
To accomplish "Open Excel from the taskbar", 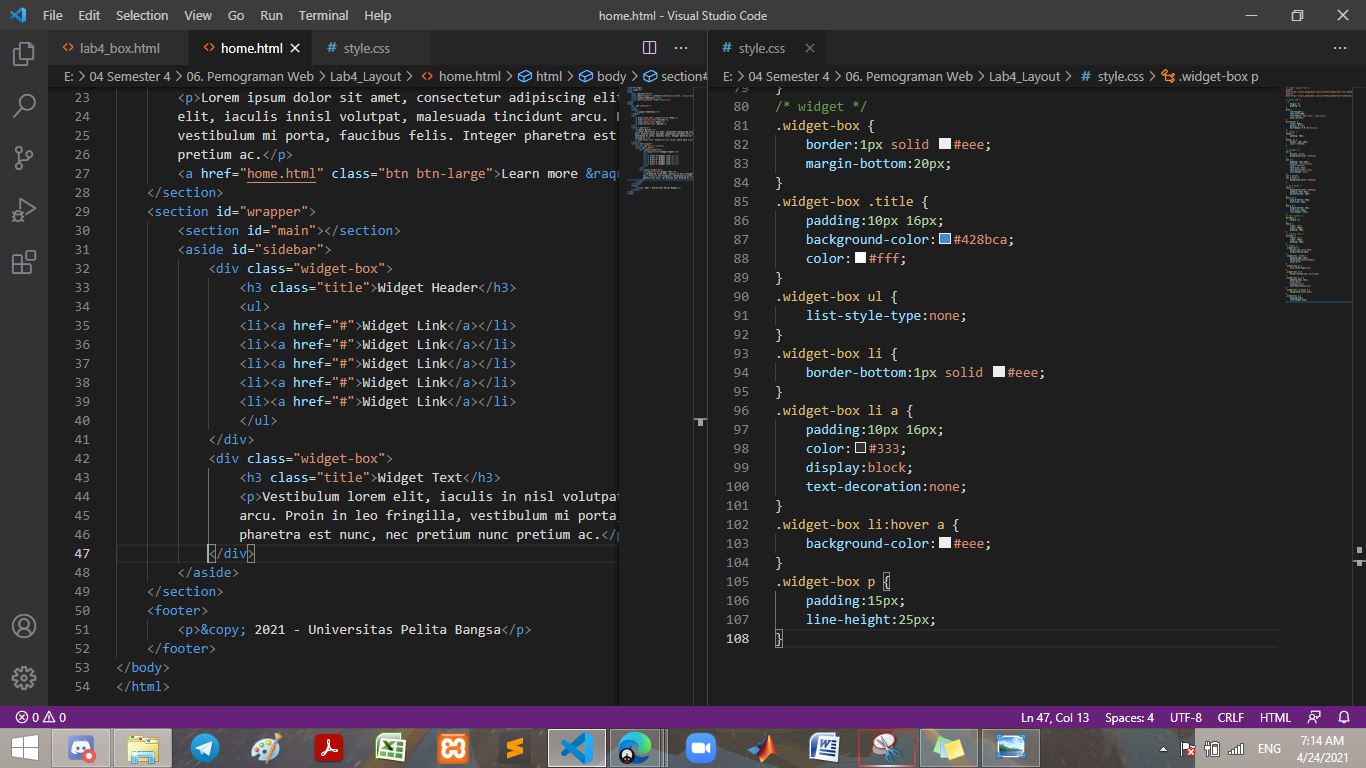I will tap(390, 748).
